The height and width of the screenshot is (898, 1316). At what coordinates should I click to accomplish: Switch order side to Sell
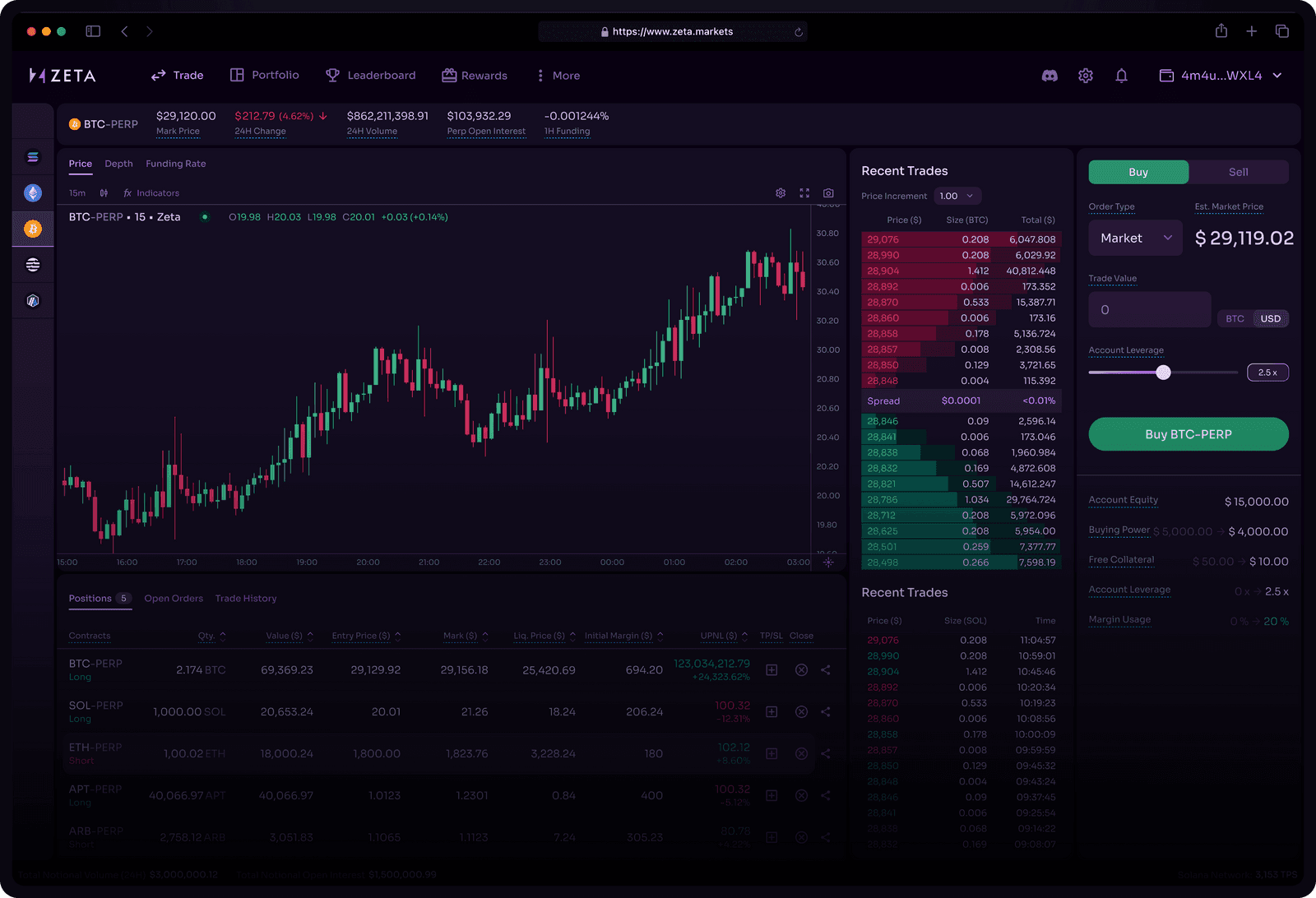pyautogui.click(x=1238, y=172)
